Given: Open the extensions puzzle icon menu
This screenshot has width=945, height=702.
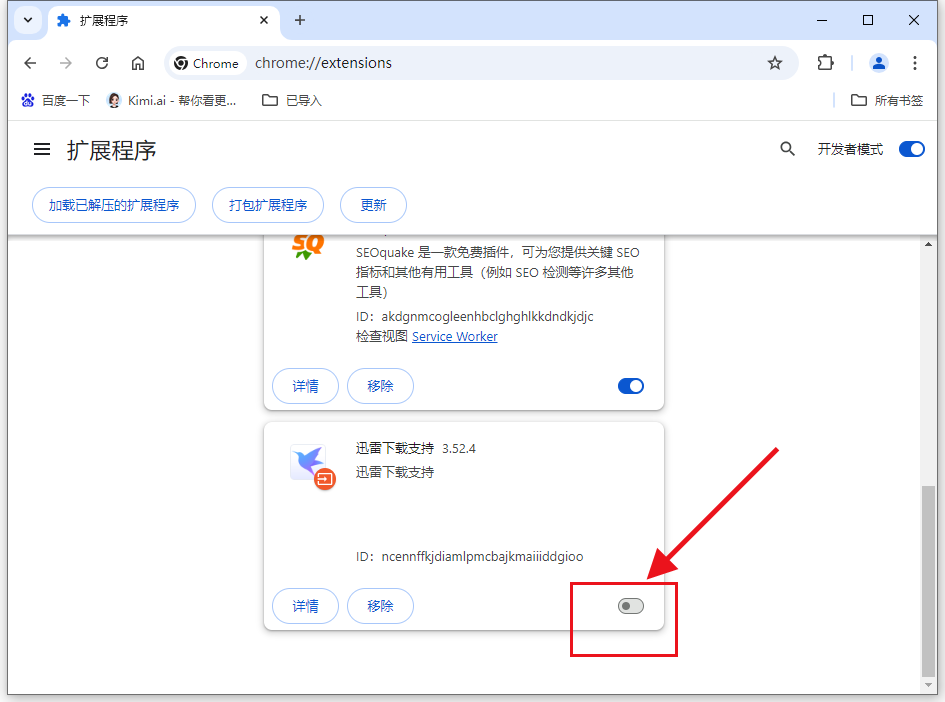Looking at the screenshot, I should 825,63.
